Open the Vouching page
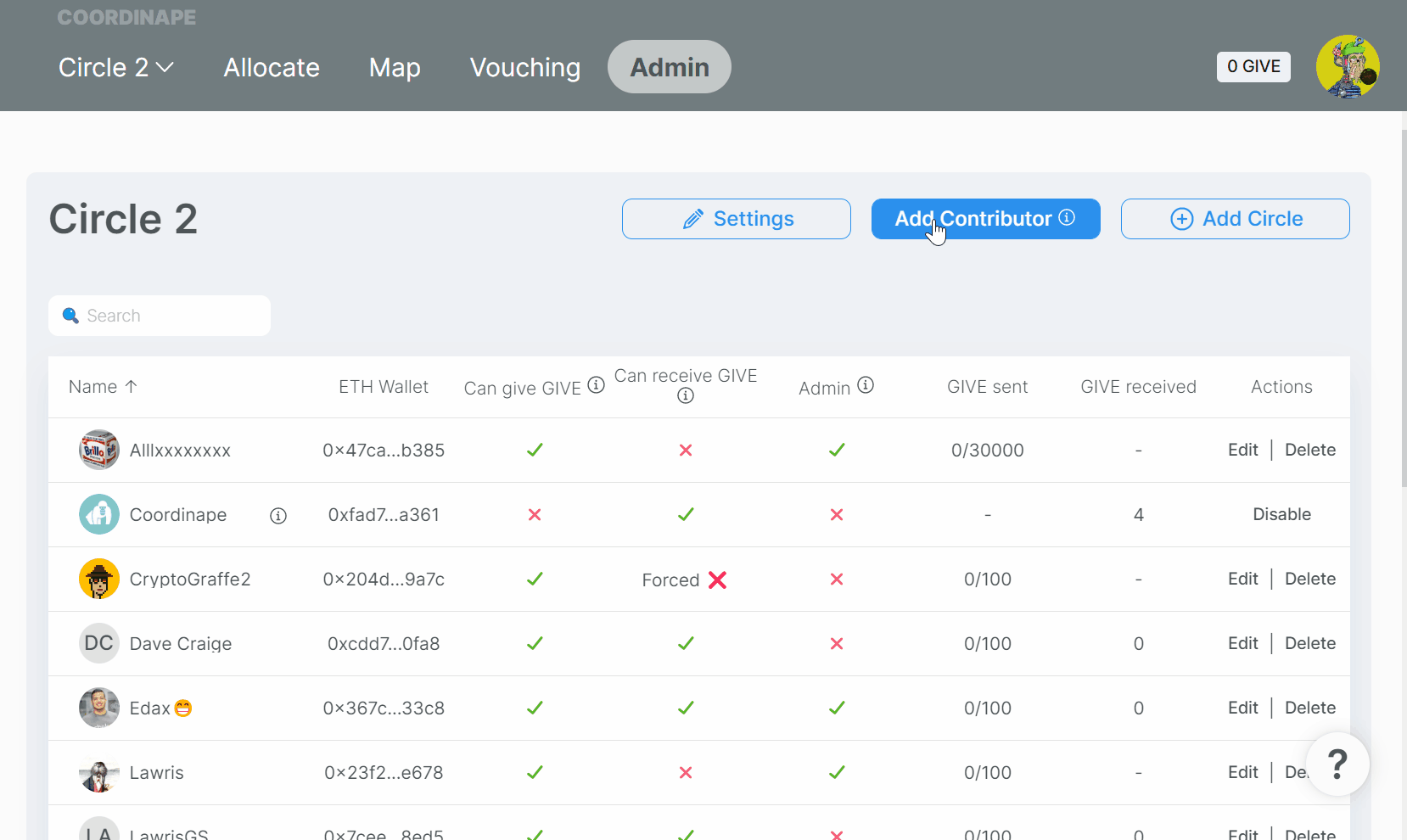This screenshot has width=1407, height=840. pyautogui.click(x=525, y=67)
